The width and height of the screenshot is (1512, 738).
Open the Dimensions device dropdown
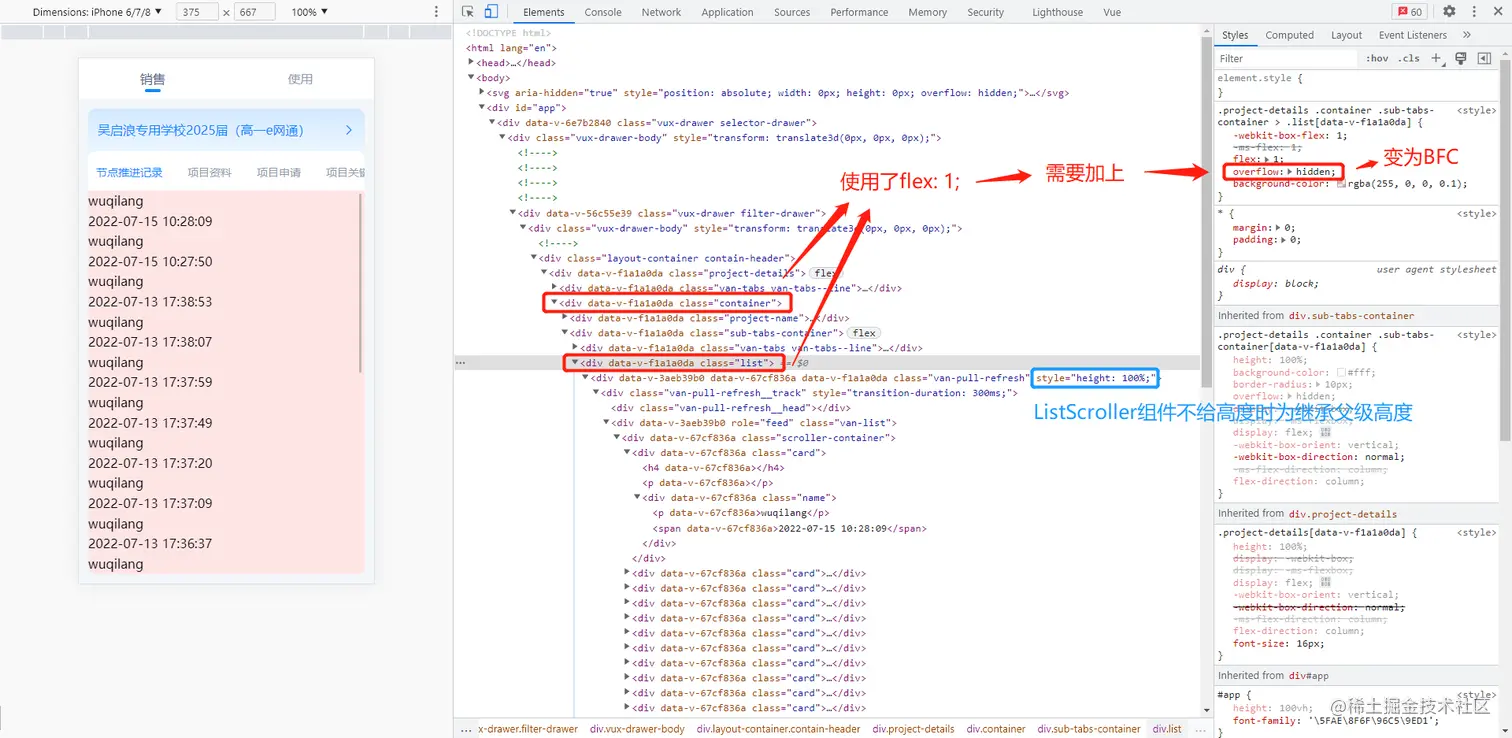click(x=97, y=12)
